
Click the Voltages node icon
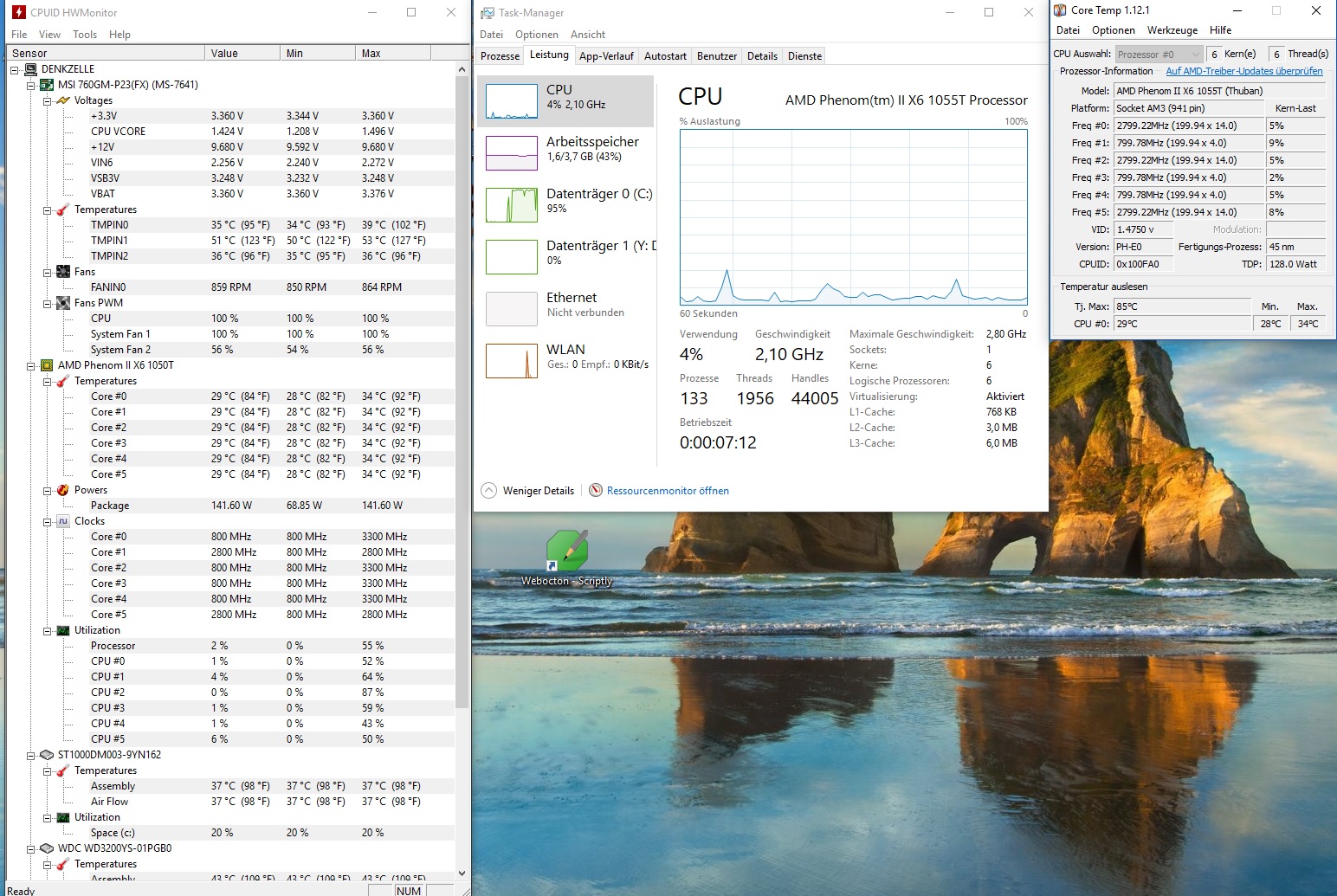click(x=63, y=100)
